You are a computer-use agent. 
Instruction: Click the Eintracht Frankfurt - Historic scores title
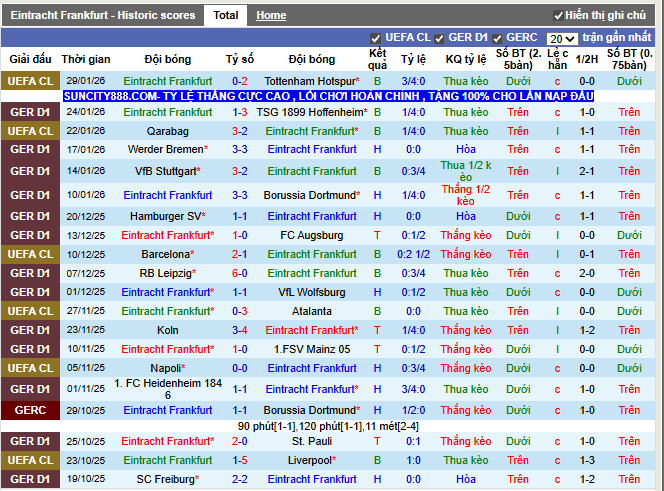pos(103,15)
